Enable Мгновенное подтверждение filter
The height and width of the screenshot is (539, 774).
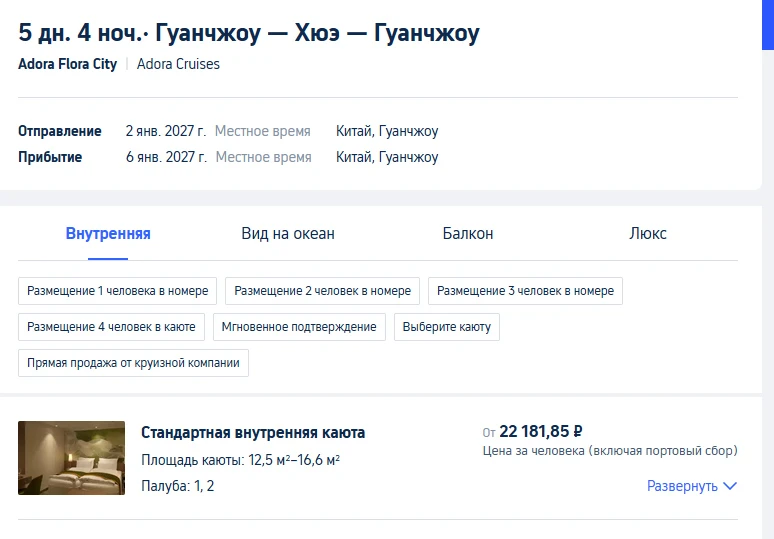(299, 327)
